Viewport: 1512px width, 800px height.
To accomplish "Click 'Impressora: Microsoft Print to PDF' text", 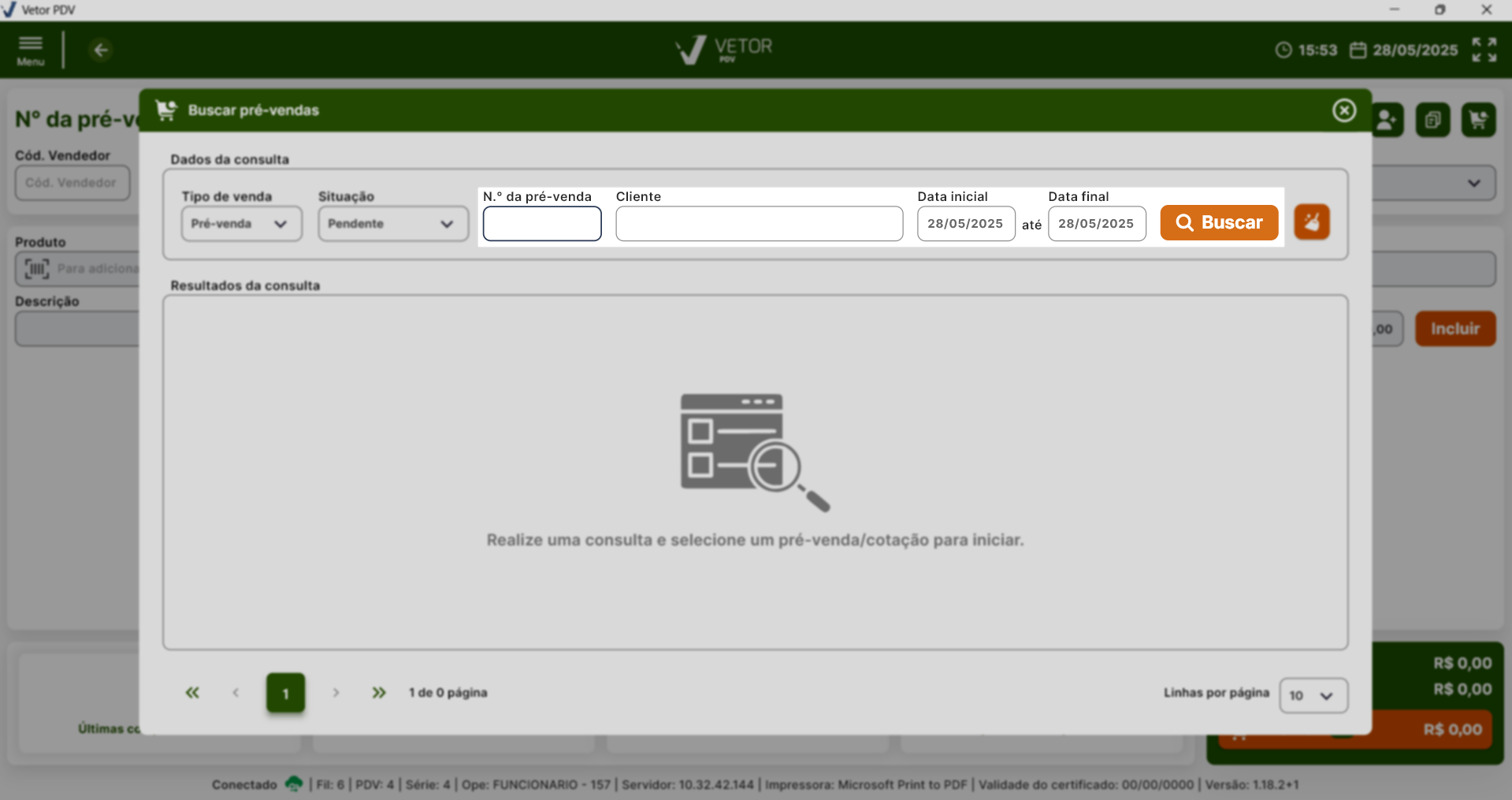I will (866, 784).
